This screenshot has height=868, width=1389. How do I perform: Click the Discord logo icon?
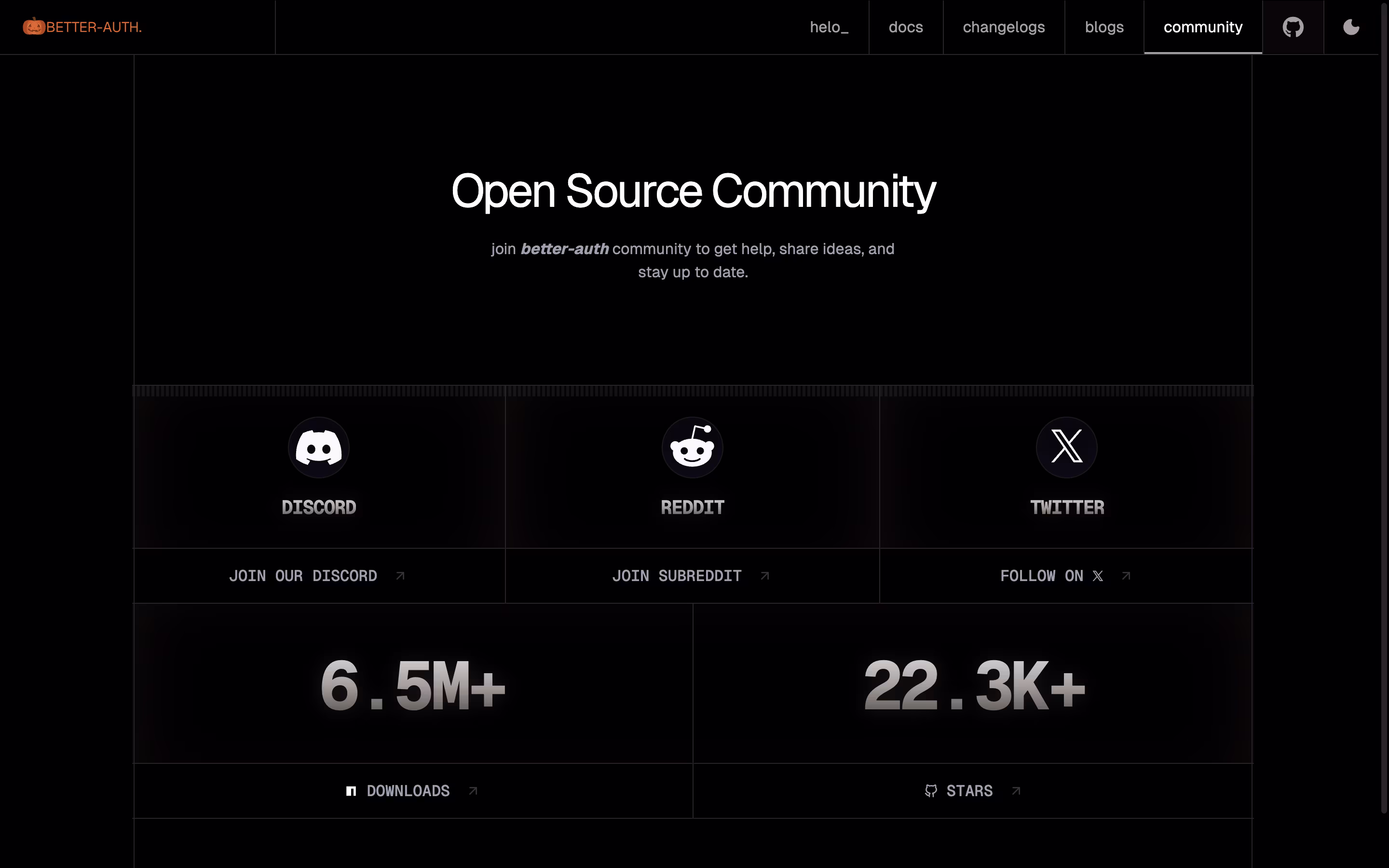coord(318,447)
